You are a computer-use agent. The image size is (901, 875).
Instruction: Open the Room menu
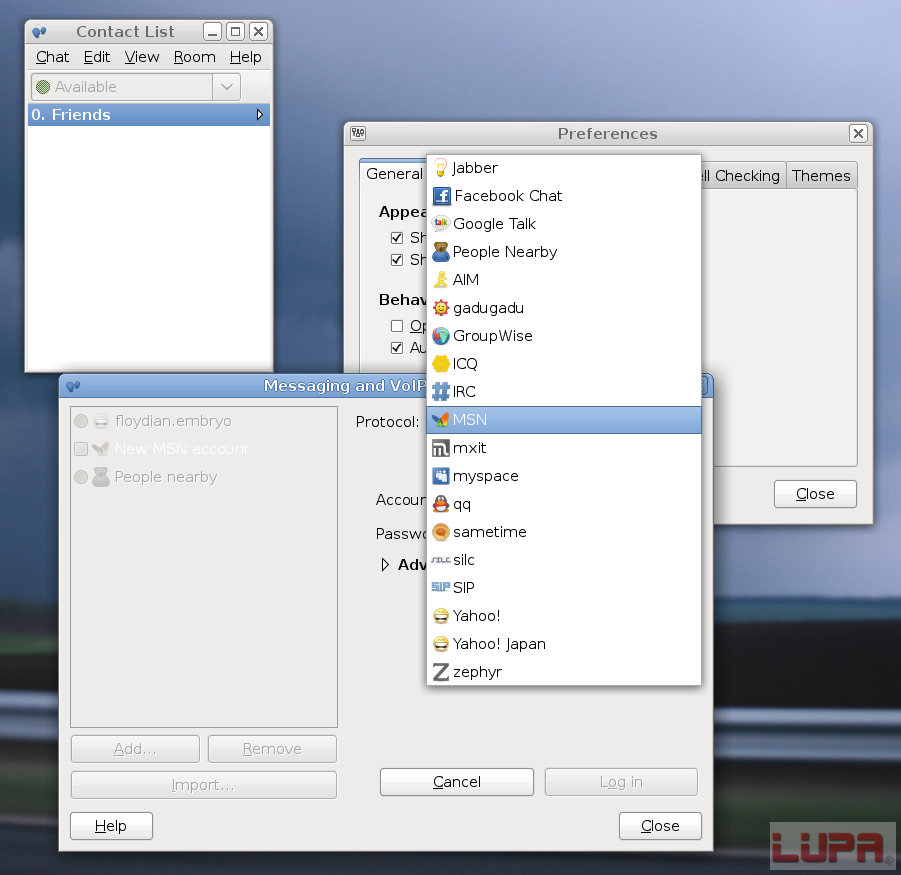pyautogui.click(x=195, y=57)
